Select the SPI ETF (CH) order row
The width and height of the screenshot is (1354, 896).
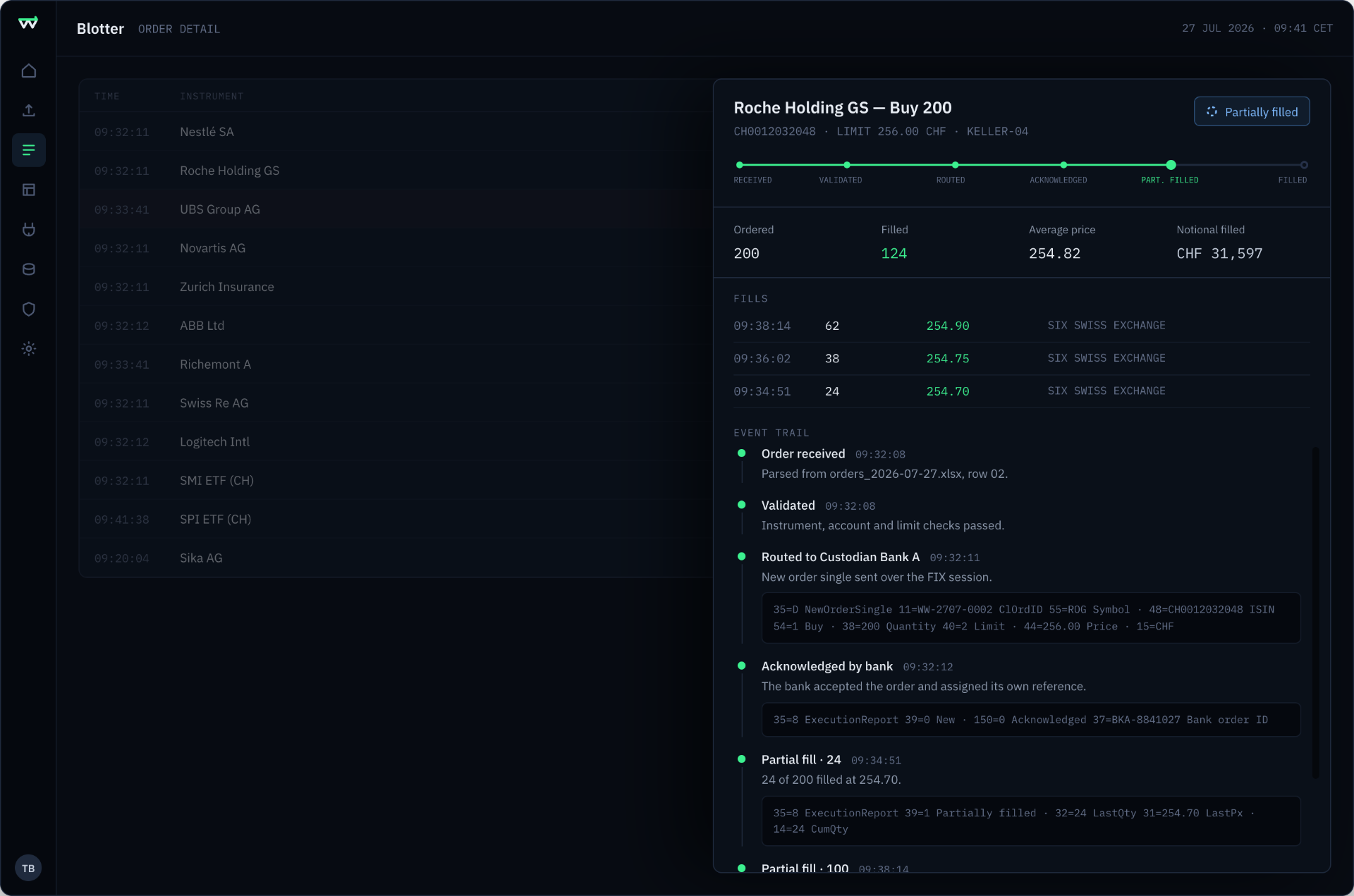(x=396, y=520)
